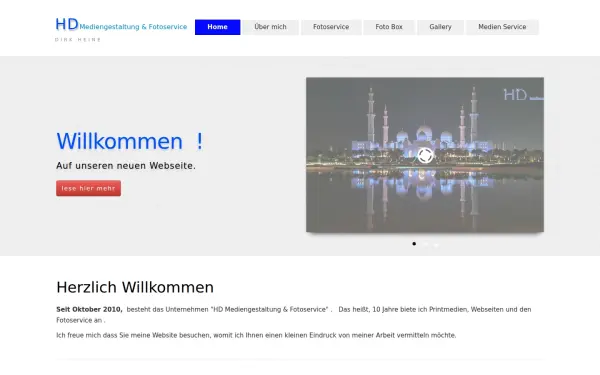Viewport: 600px width, 375px height.
Task: Click the paragraph starting Ich freue mich
Action: pos(256,335)
